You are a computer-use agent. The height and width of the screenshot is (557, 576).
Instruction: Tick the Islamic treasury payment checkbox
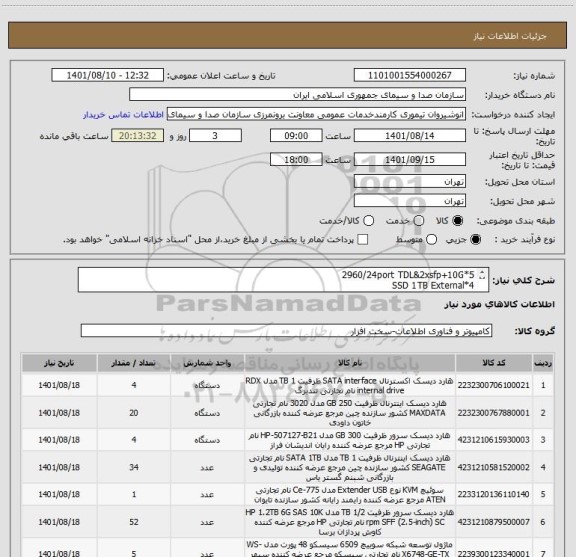[363, 240]
